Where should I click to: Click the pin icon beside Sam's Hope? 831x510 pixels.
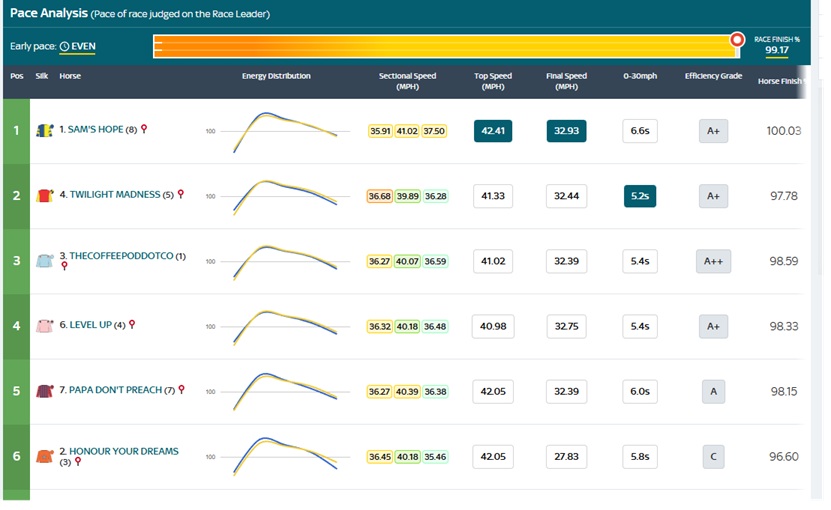coord(144,129)
